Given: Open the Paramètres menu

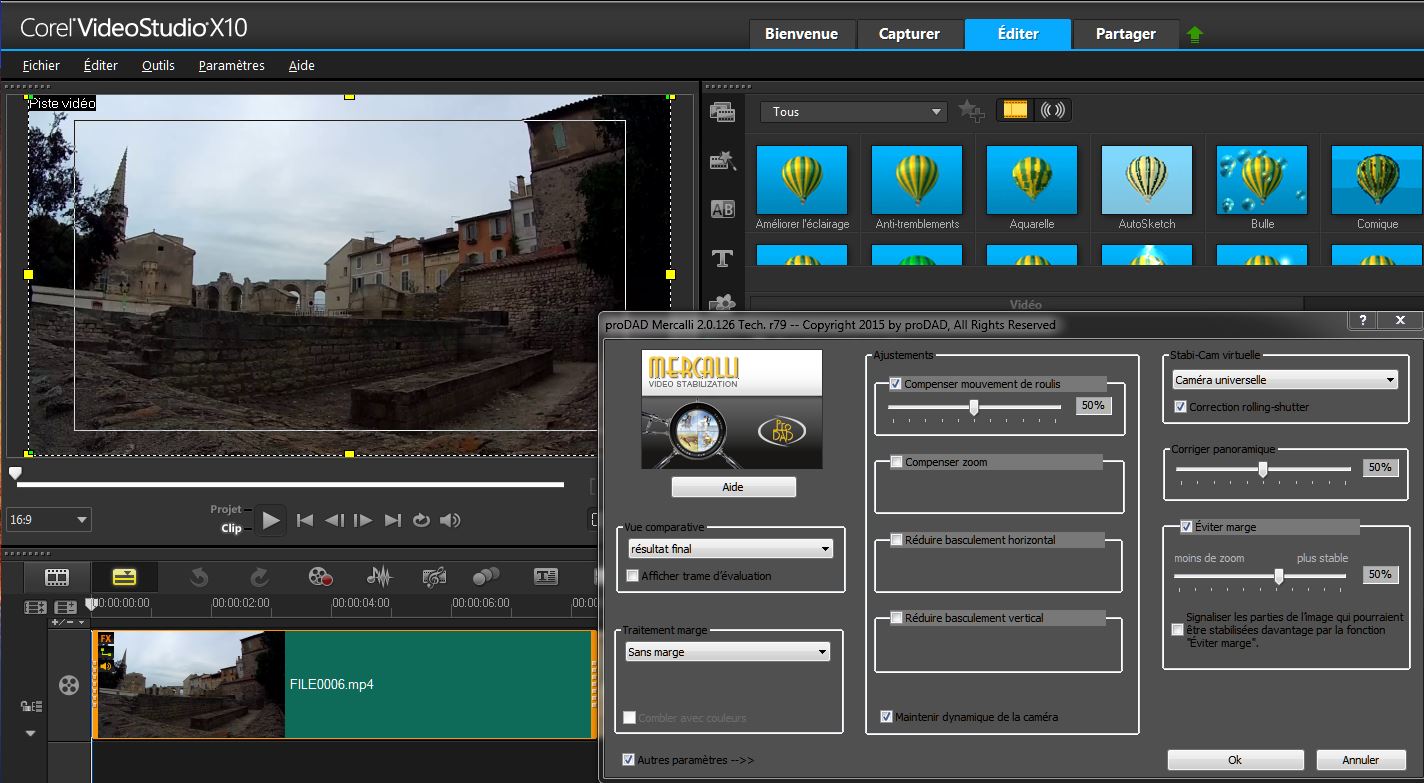Looking at the screenshot, I should point(232,65).
